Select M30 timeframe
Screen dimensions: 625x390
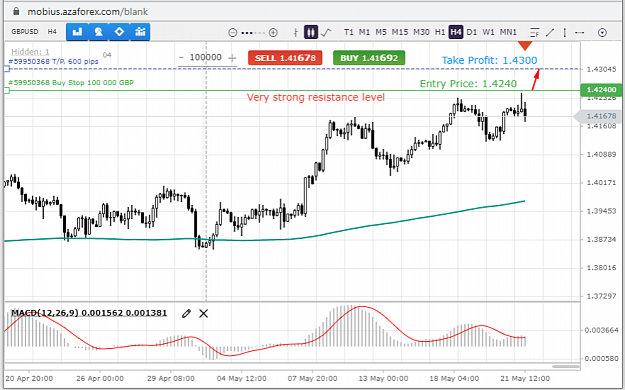pyautogui.click(x=421, y=32)
